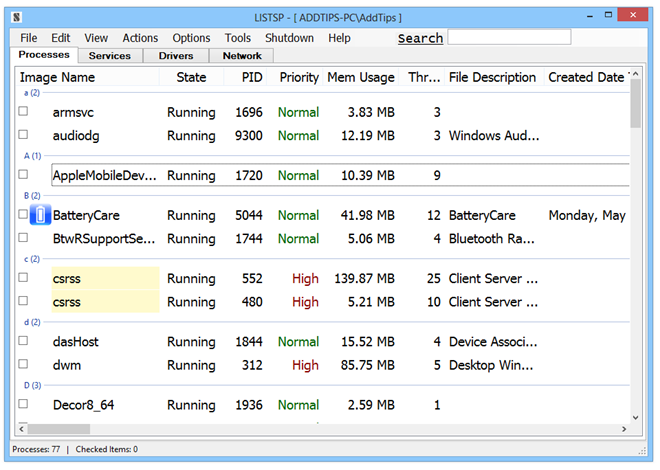Sort by the Mem Usage column header
This screenshot has height=470, width=660.
pyautogui.click(x=361, y=77)
